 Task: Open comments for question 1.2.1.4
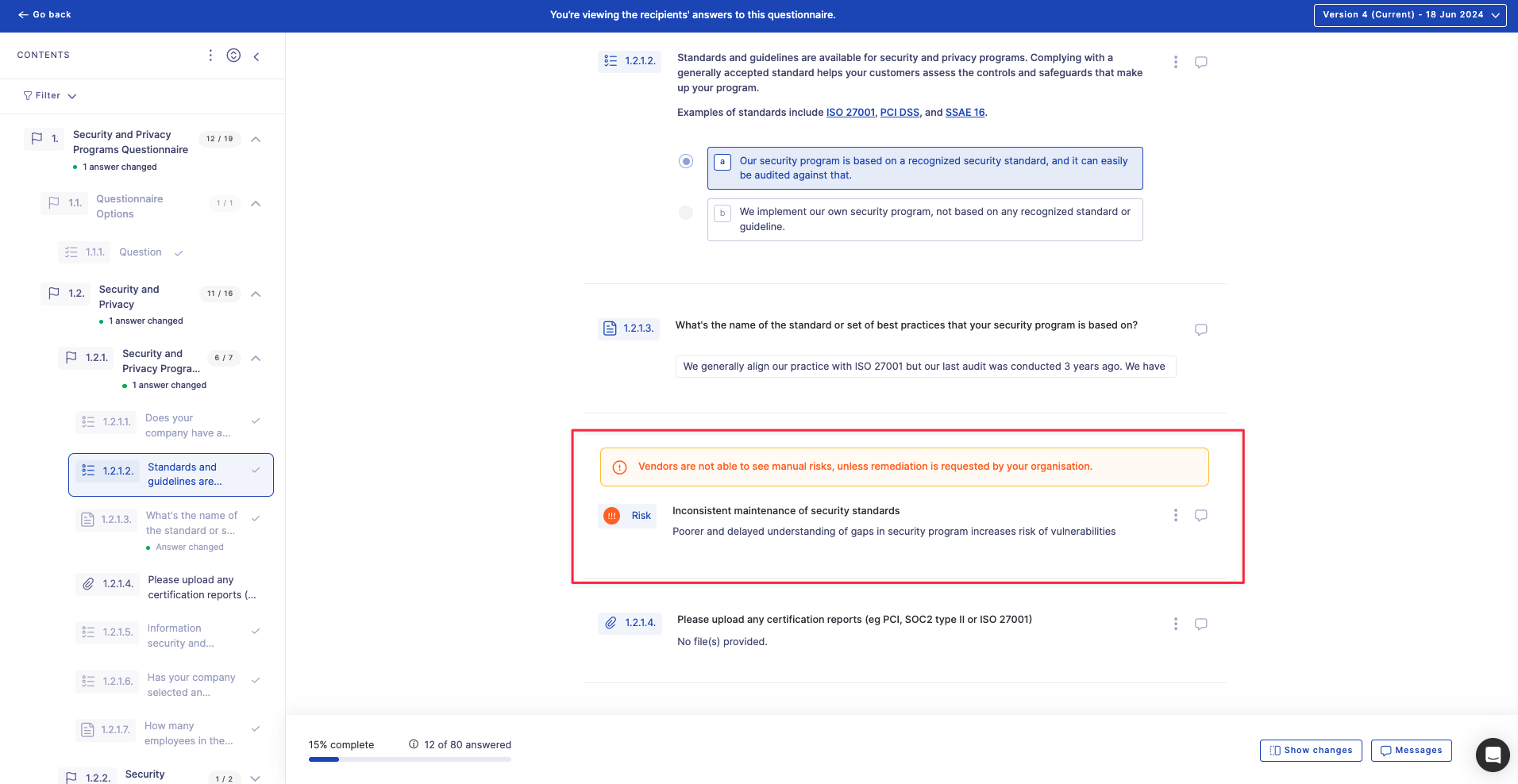click(x=1201, y=624)
